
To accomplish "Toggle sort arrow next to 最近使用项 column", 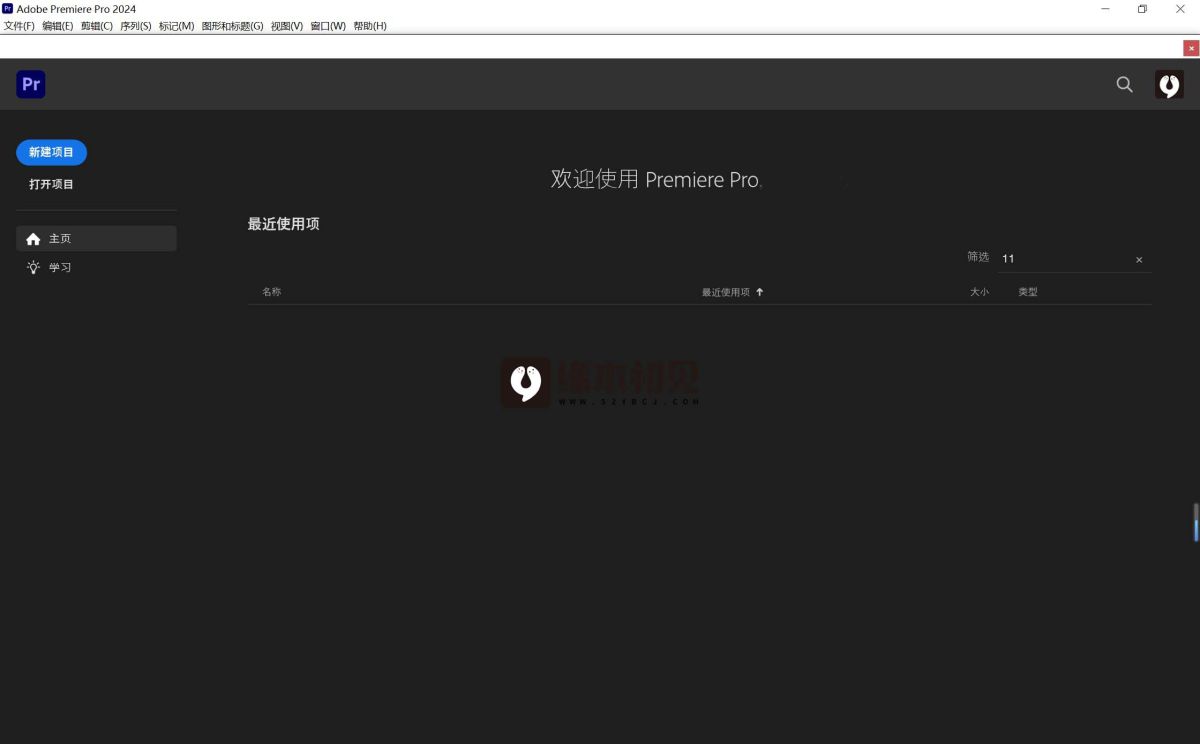I will (x=760, y=292).
